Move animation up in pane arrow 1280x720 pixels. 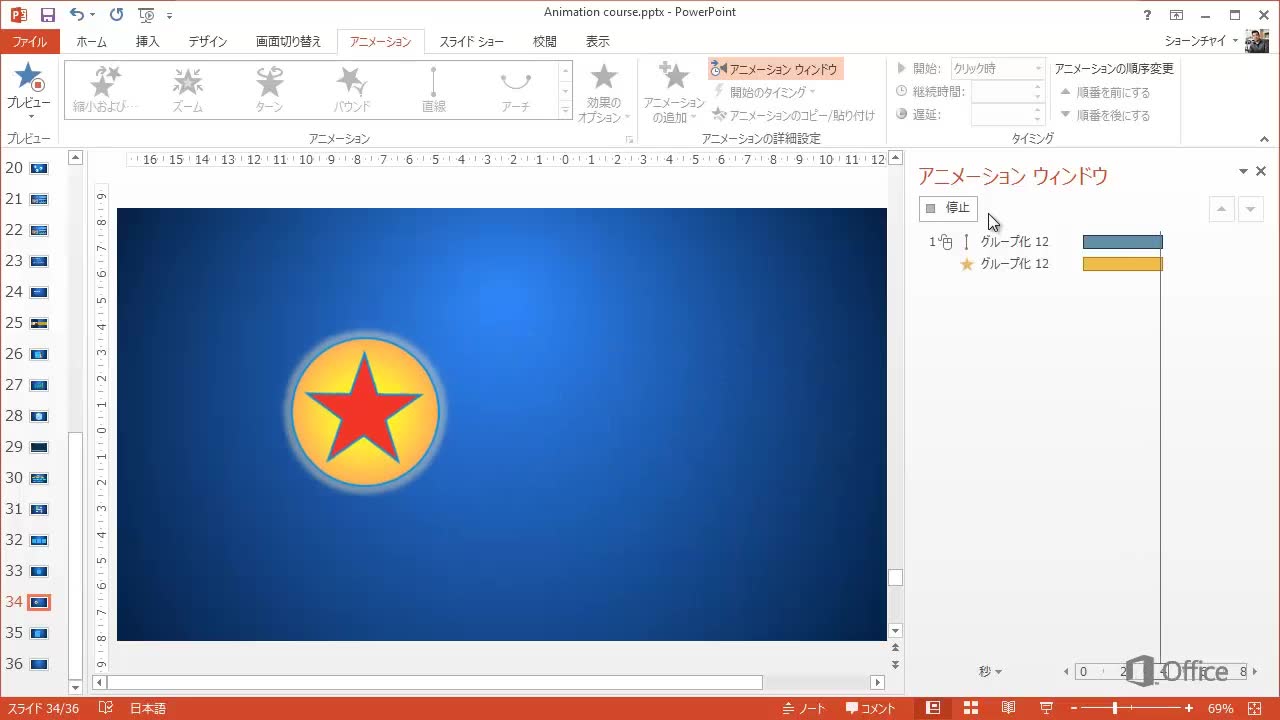(x=1222, y=209)
